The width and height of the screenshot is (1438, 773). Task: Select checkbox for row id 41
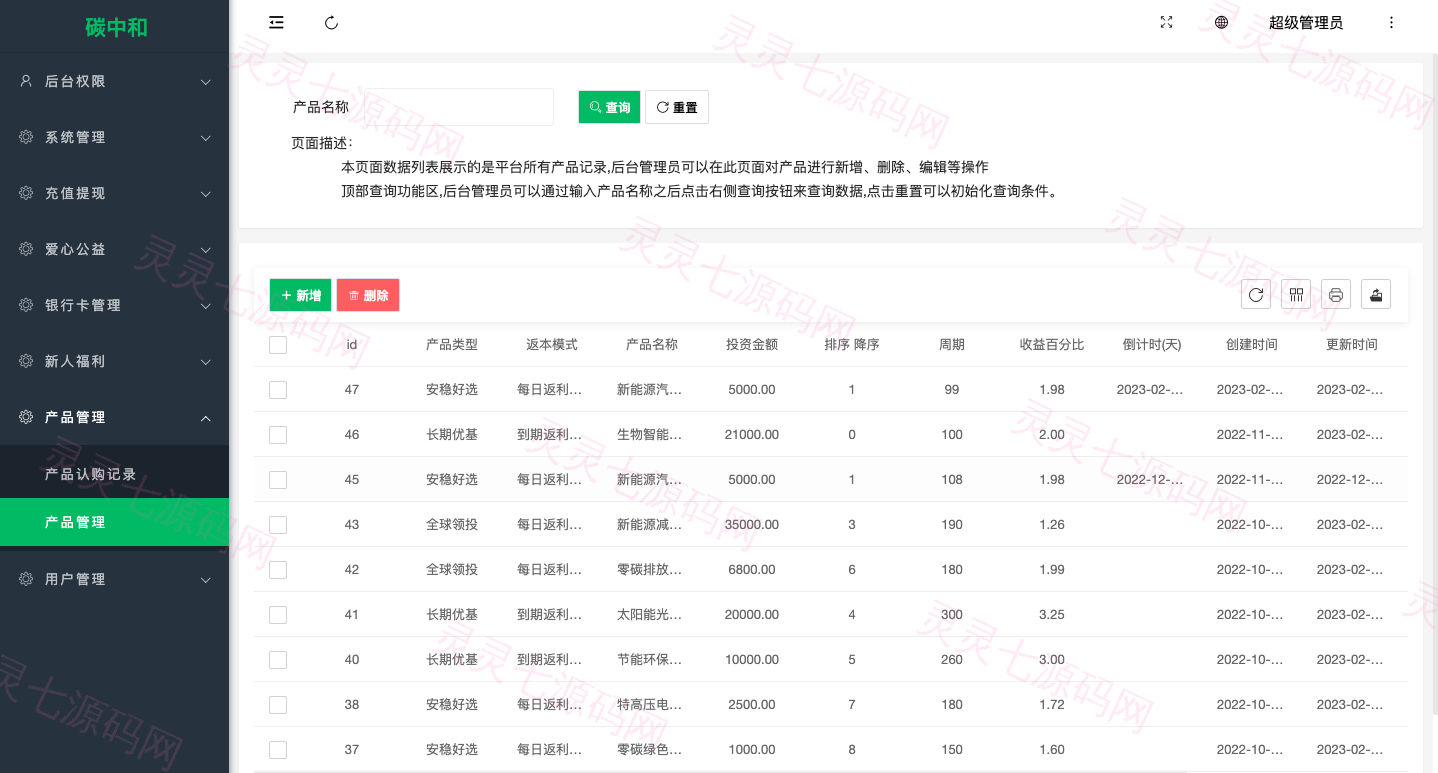[278, 615]
